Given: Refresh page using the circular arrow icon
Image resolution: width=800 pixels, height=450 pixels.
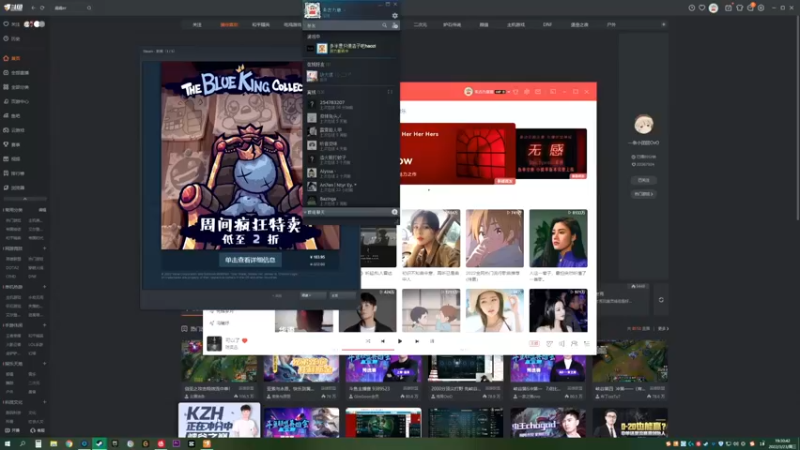Looking at the screenshot, I should click(x=42, y=8).
